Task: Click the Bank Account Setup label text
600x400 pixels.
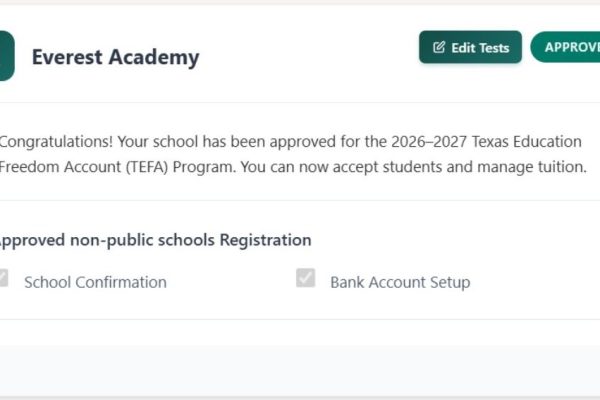Action: (x=400, y=282)
